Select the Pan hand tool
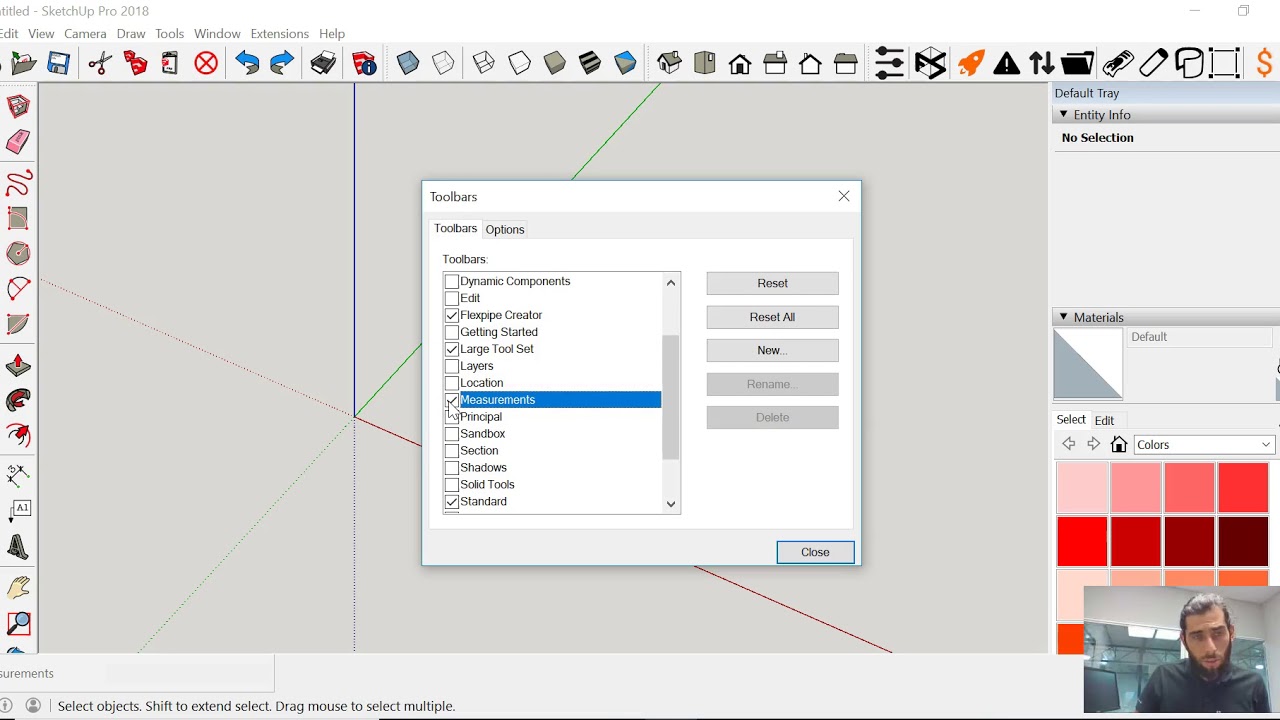 [18, 587]
